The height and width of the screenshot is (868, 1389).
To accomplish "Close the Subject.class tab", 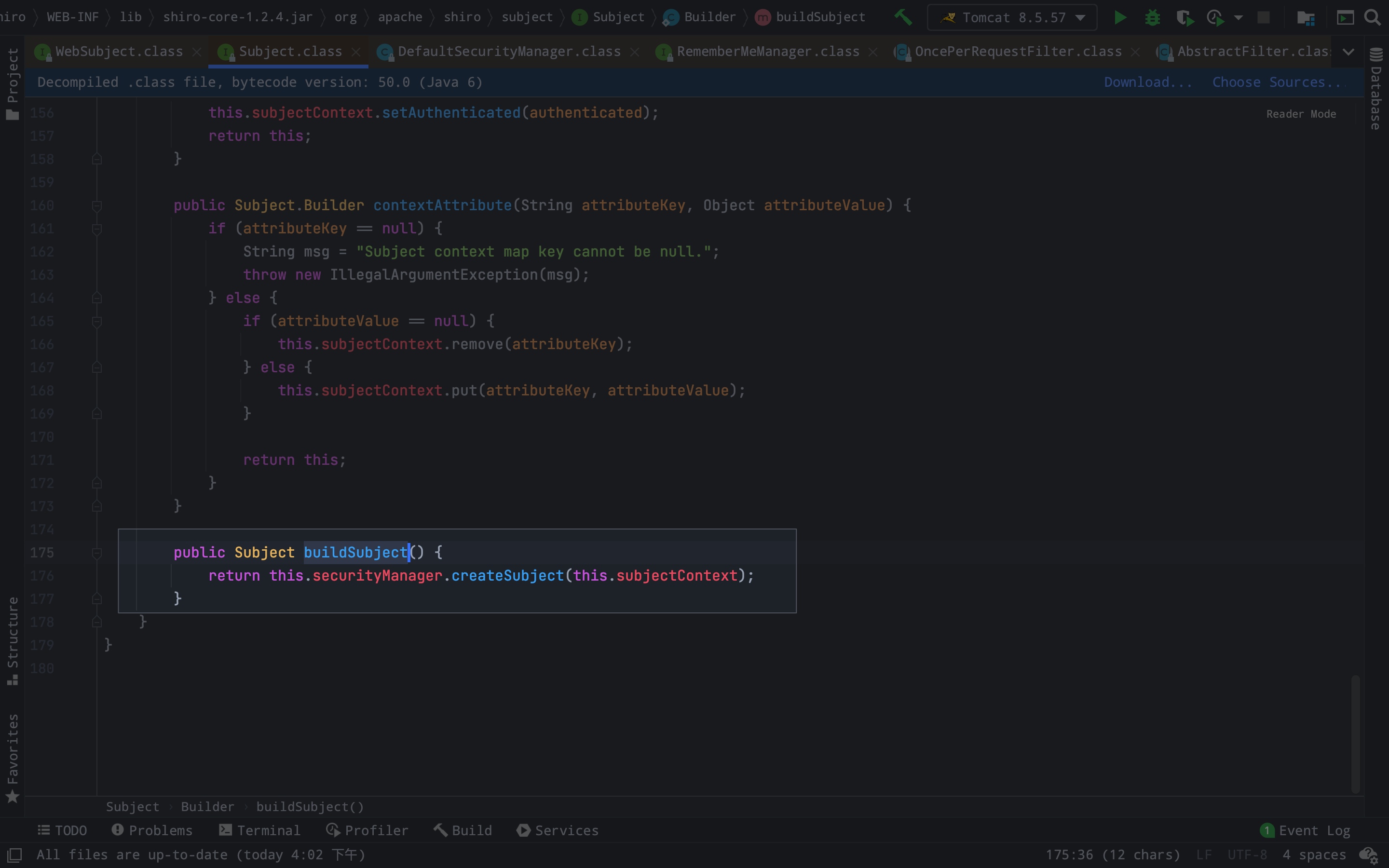I will coord(356,52).
